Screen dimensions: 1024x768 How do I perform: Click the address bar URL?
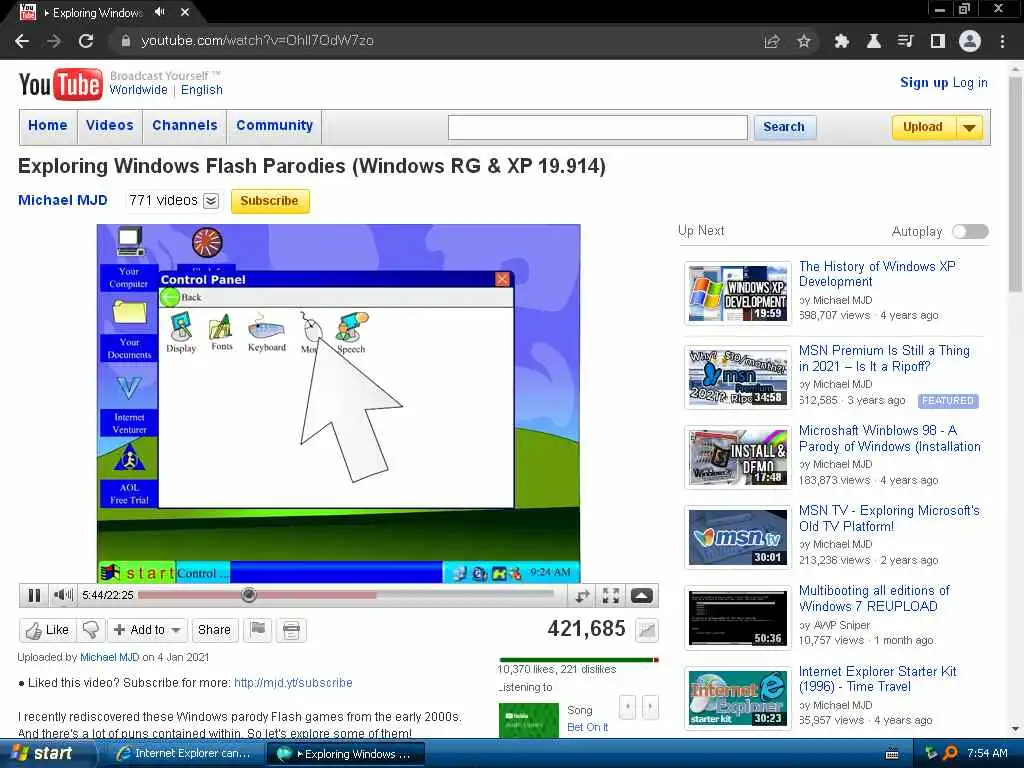tap(257, 40)
